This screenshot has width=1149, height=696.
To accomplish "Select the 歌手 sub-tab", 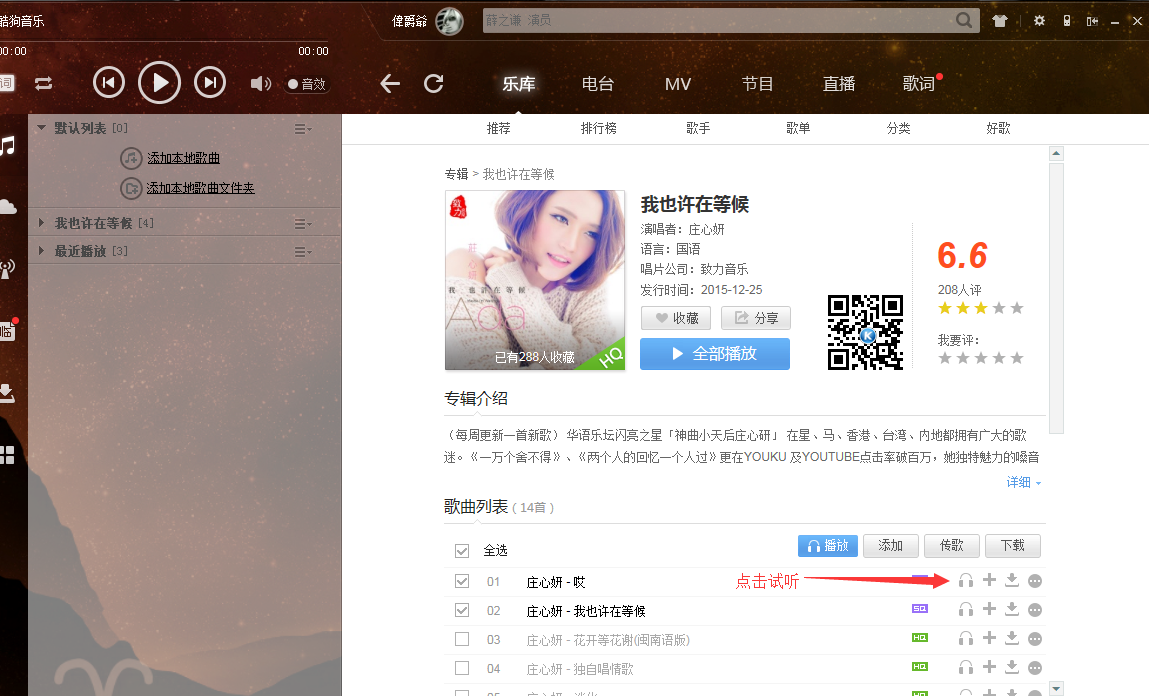I will point(698,128).
